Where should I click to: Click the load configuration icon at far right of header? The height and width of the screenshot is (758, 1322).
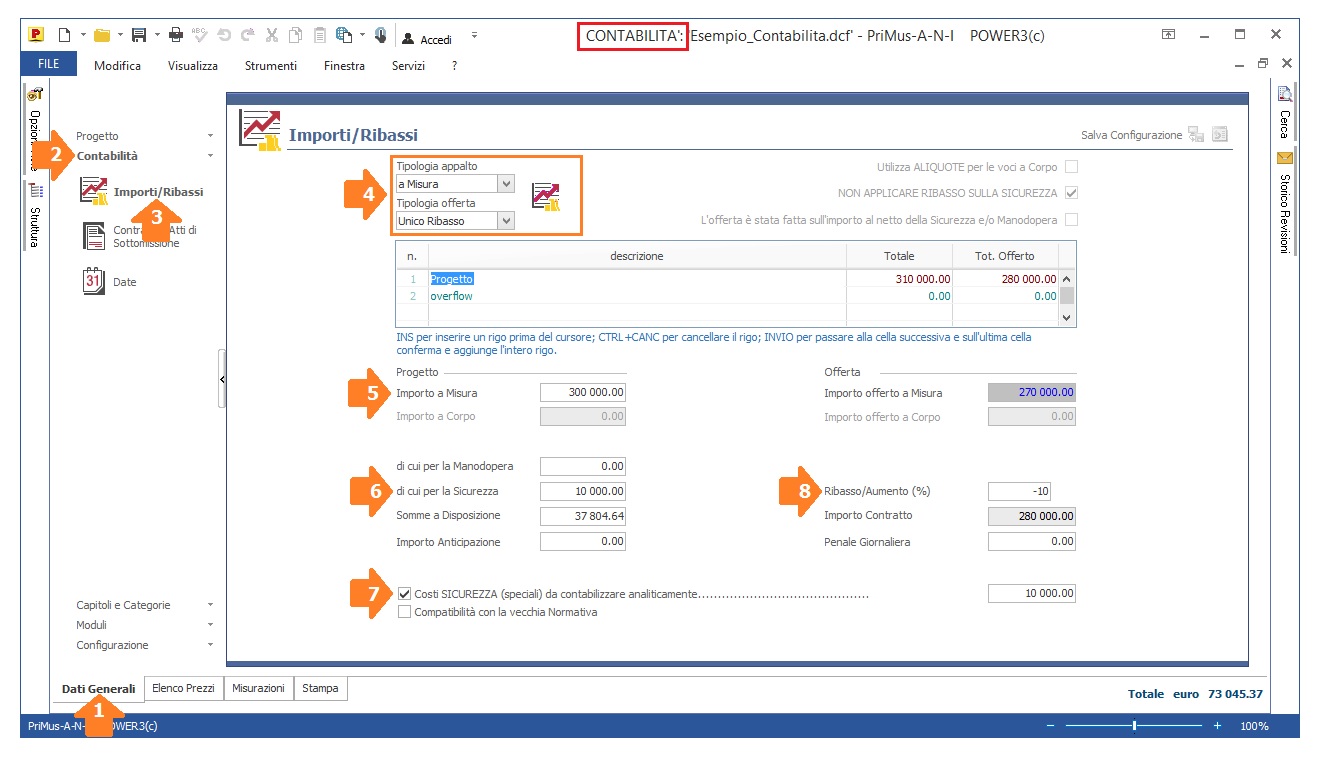point(1219,134)
